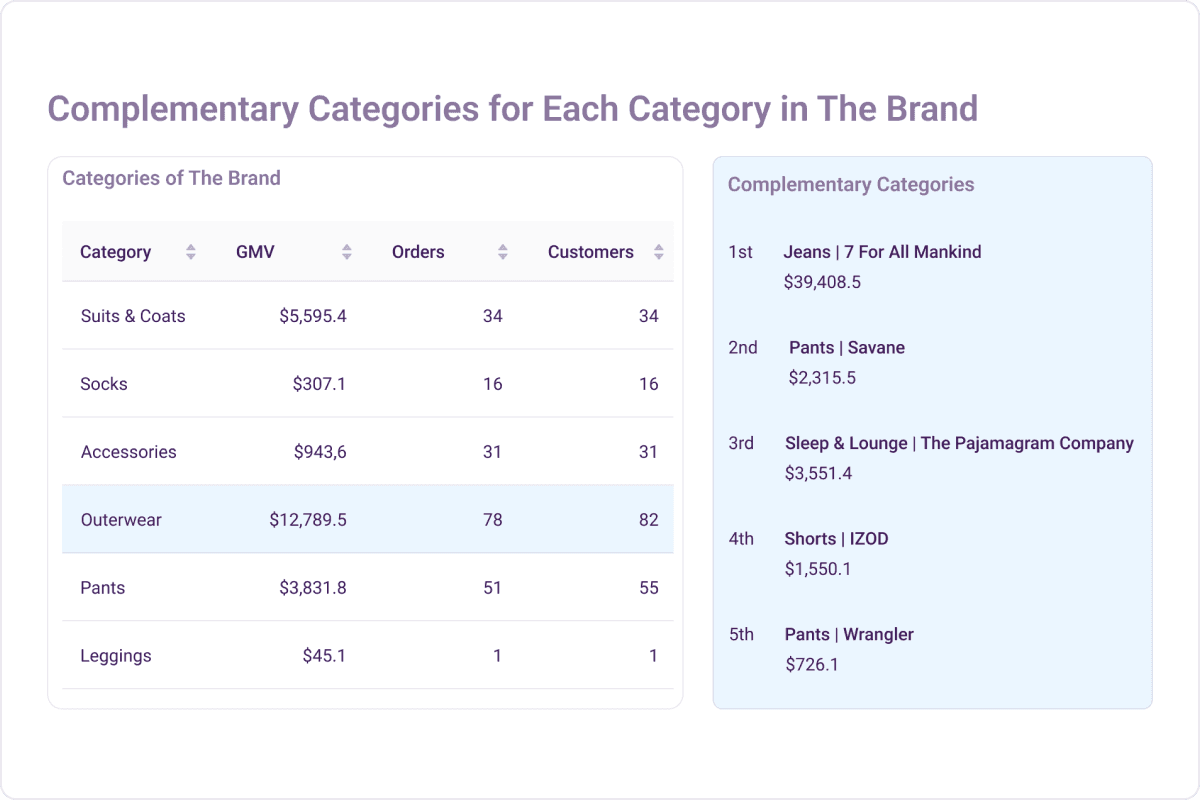Click the Orders sort arrows upward triangle
1200x800 pixels.
(x=505, y=247)
